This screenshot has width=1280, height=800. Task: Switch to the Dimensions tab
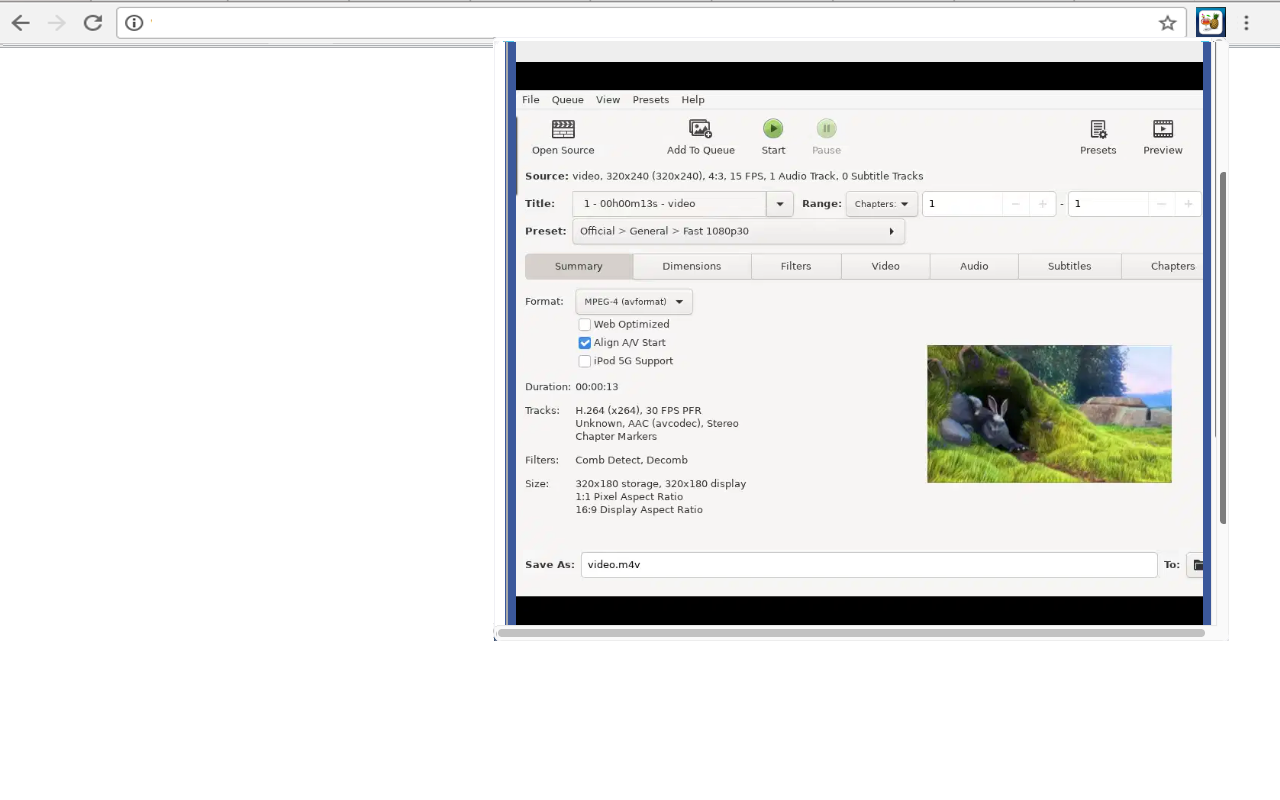tap(691, 266)
